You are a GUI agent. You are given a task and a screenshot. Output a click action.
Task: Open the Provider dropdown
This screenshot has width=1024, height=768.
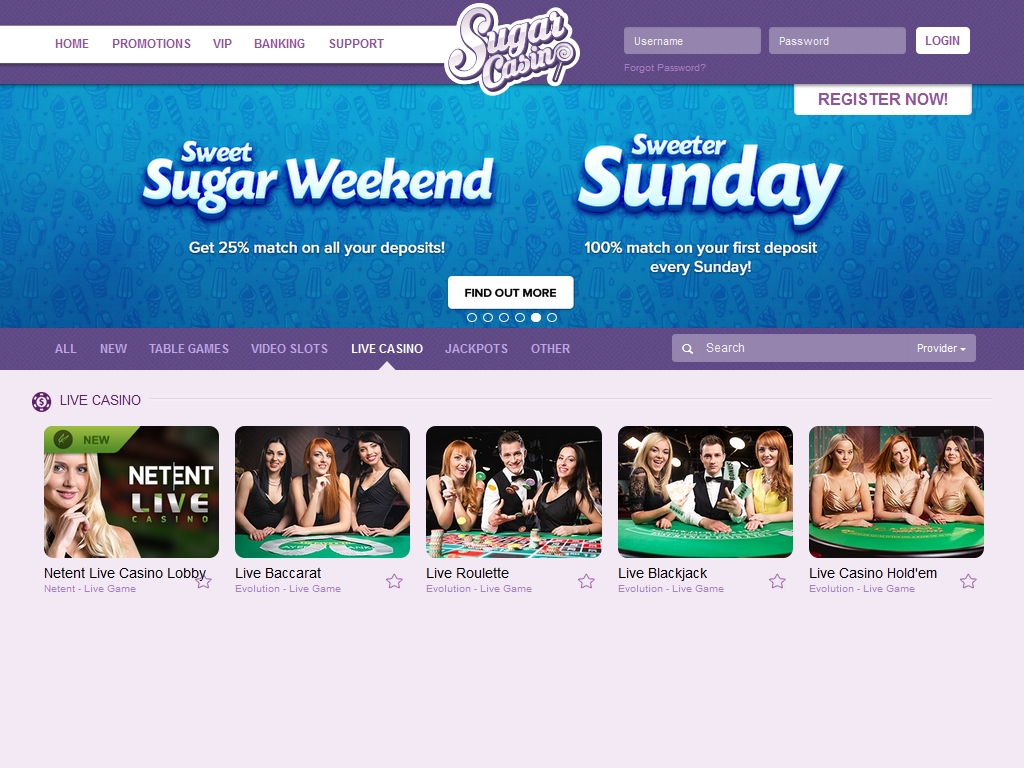click(x=941, y=348)
